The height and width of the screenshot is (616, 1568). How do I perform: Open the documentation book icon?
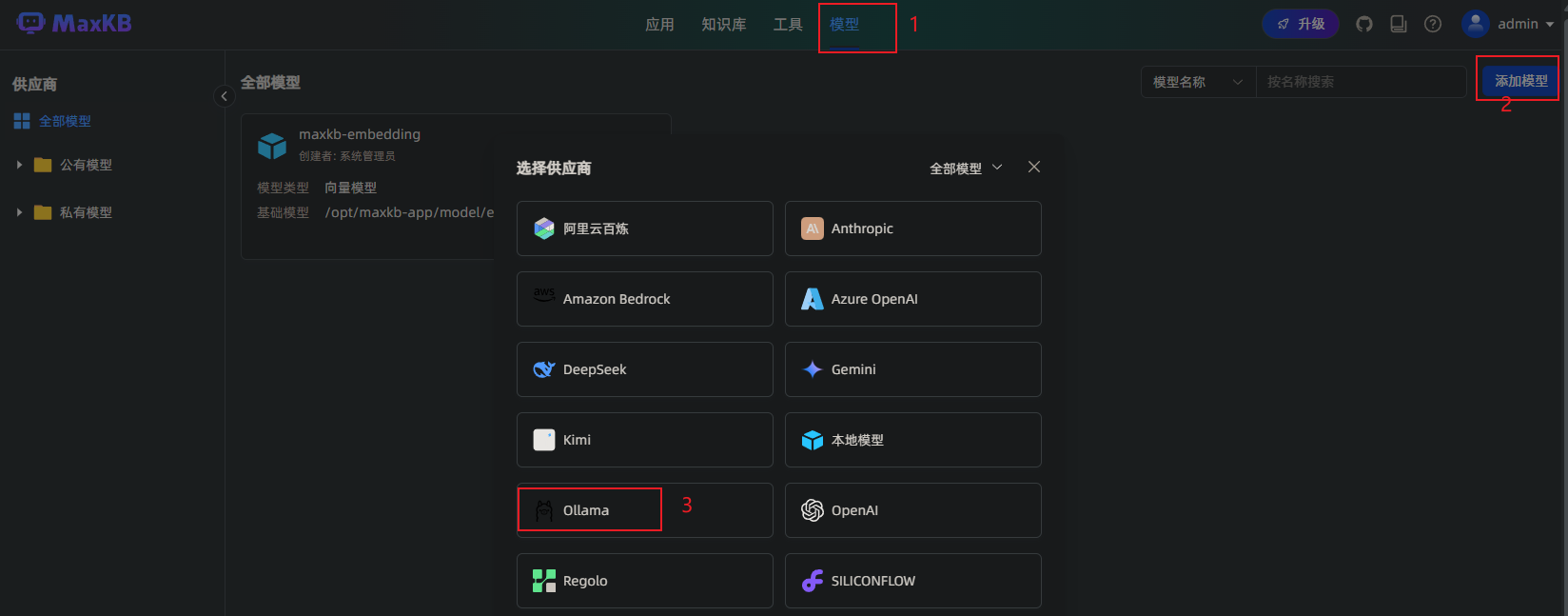point(1399,24)
